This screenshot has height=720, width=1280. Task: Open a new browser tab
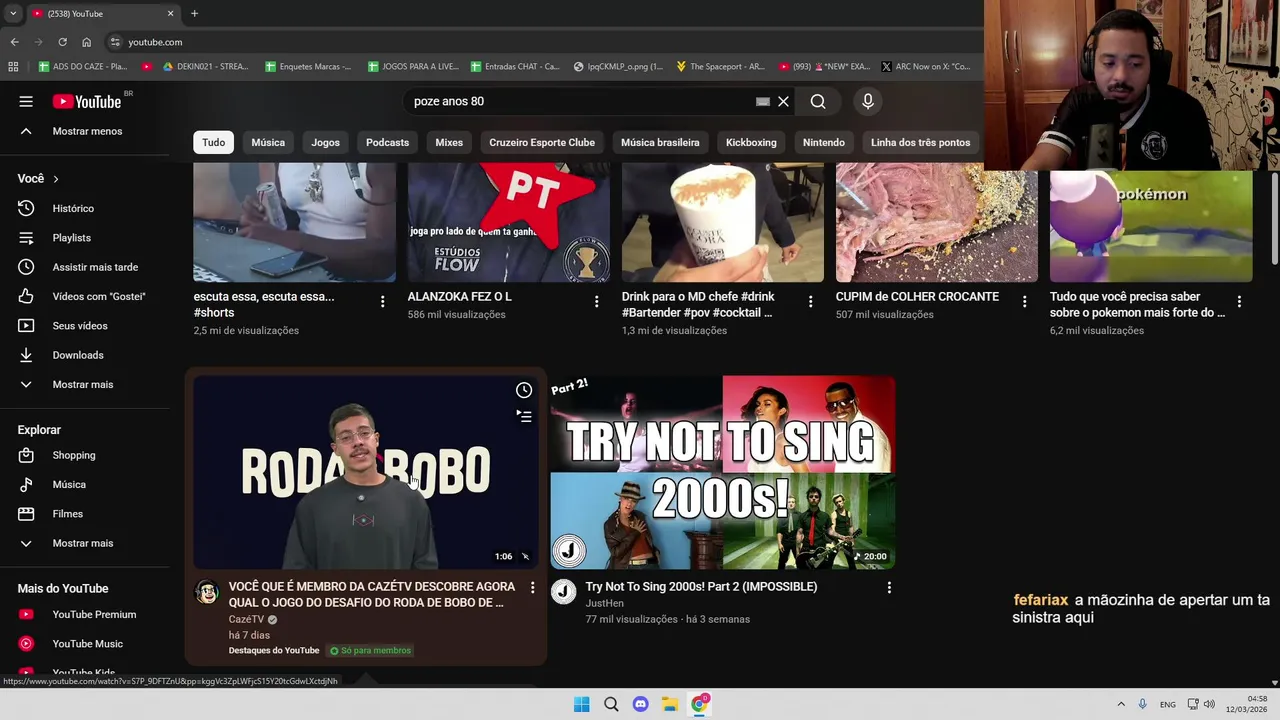[x=194, y=13]
